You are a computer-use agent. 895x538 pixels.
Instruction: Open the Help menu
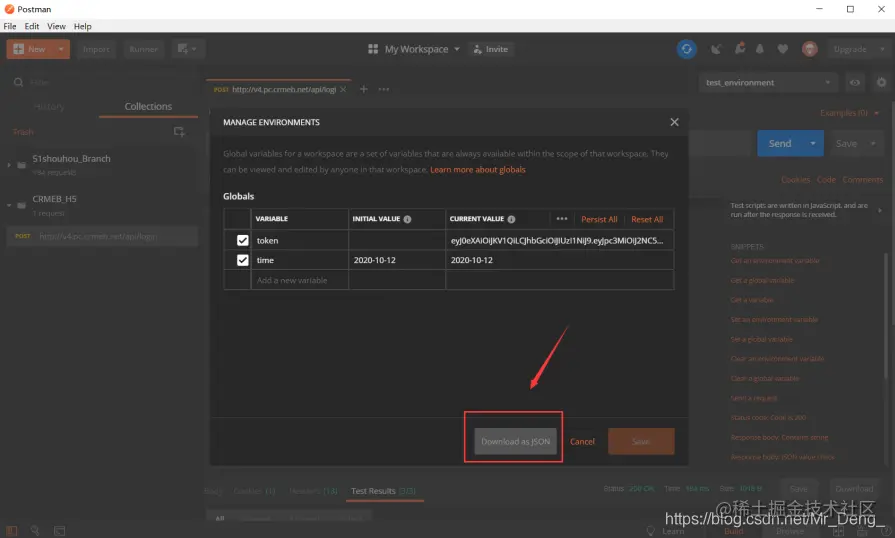pyautogui.click(x=82, y=26)
